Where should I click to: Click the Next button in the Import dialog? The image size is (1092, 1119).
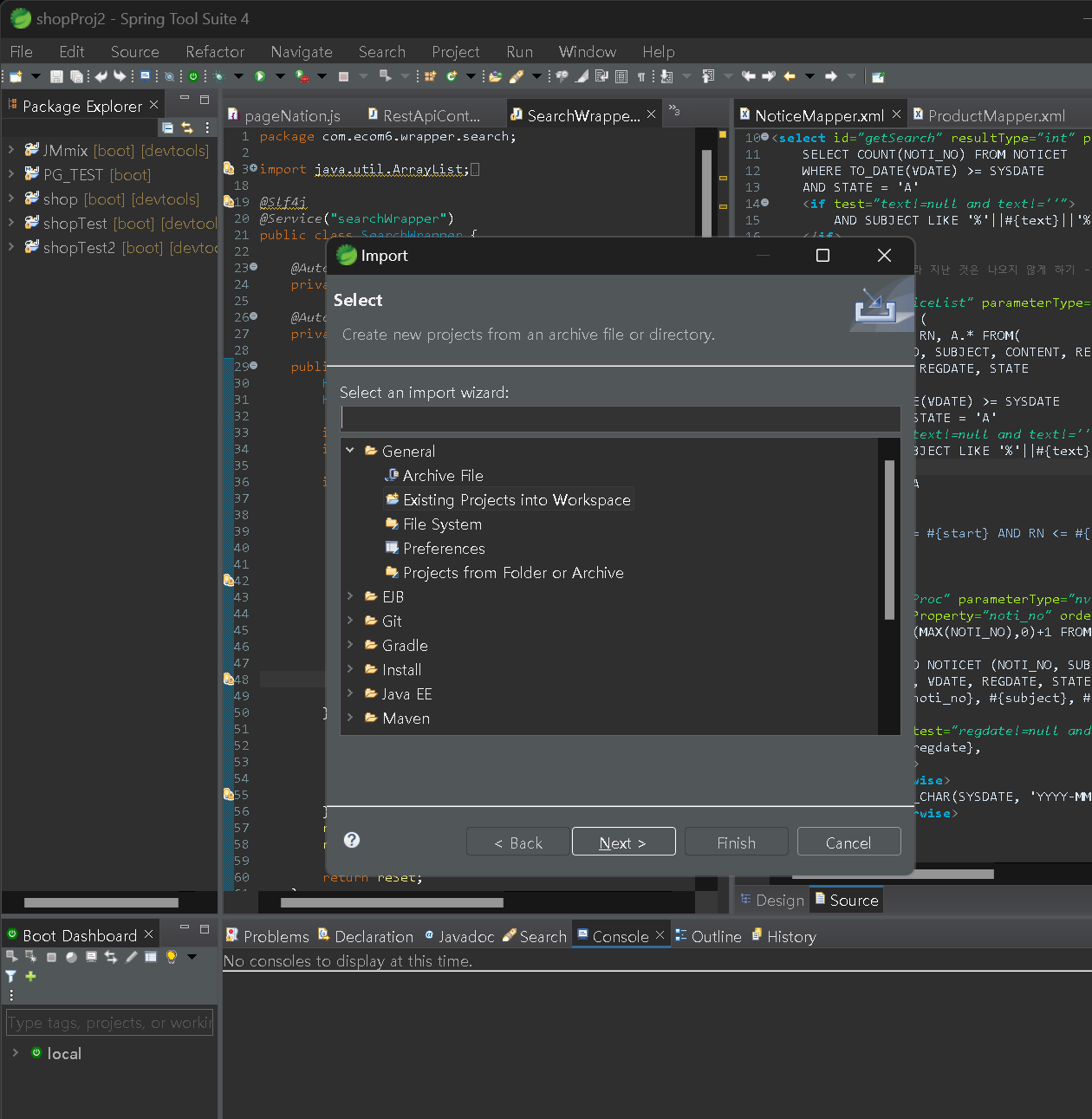tap(623, 843)
